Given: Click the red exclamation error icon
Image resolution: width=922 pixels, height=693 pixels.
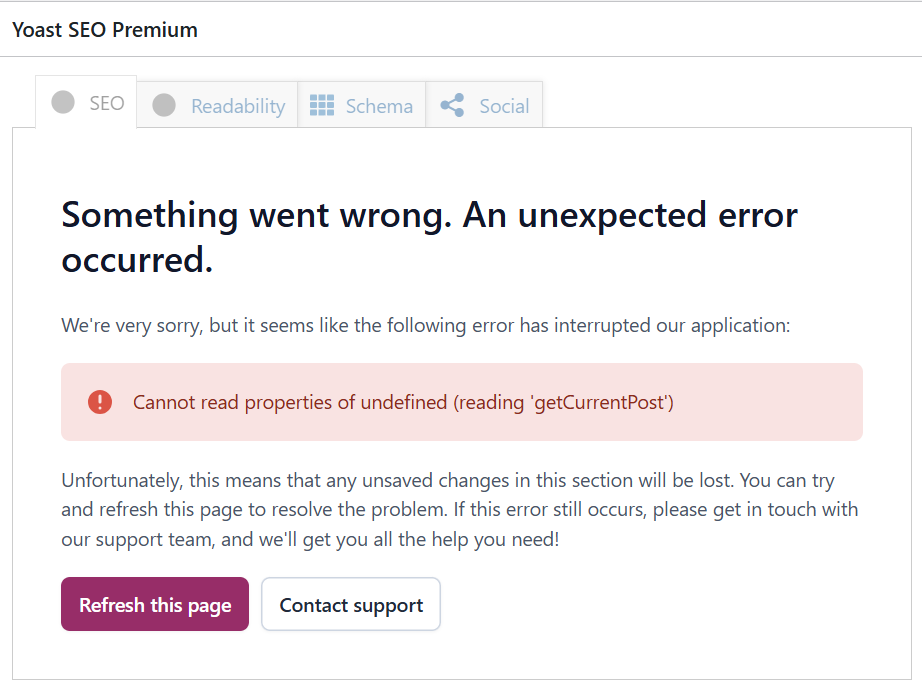Looking at the screenshot, I should [x=100, y=402].
